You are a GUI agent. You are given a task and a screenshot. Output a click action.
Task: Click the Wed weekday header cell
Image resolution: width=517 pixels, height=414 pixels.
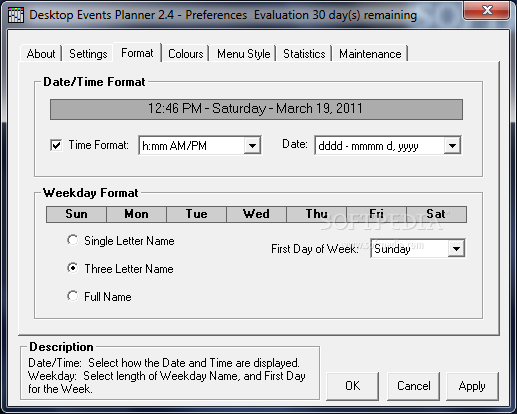tap(256, 214)
